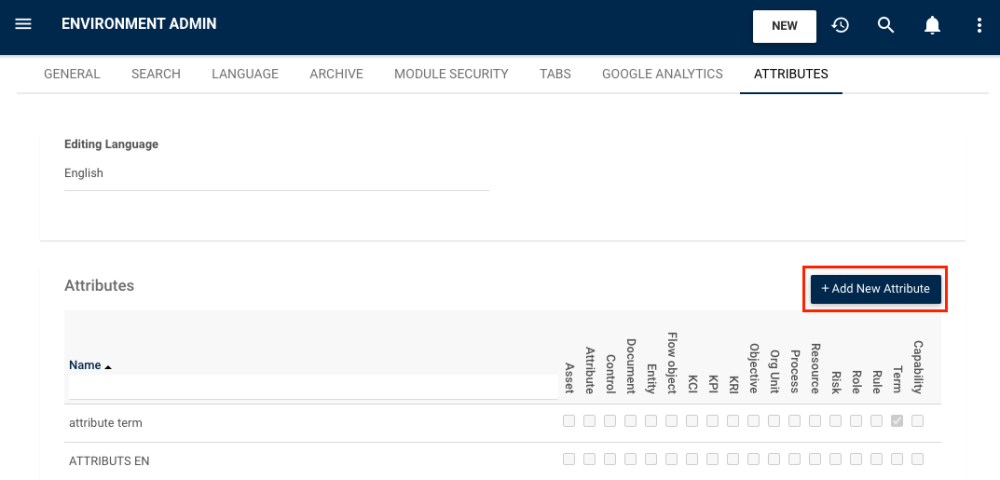This screenshot has height=480, width=1000.
Task: Check Risk box for attribute term row
Action: point(835,421)
